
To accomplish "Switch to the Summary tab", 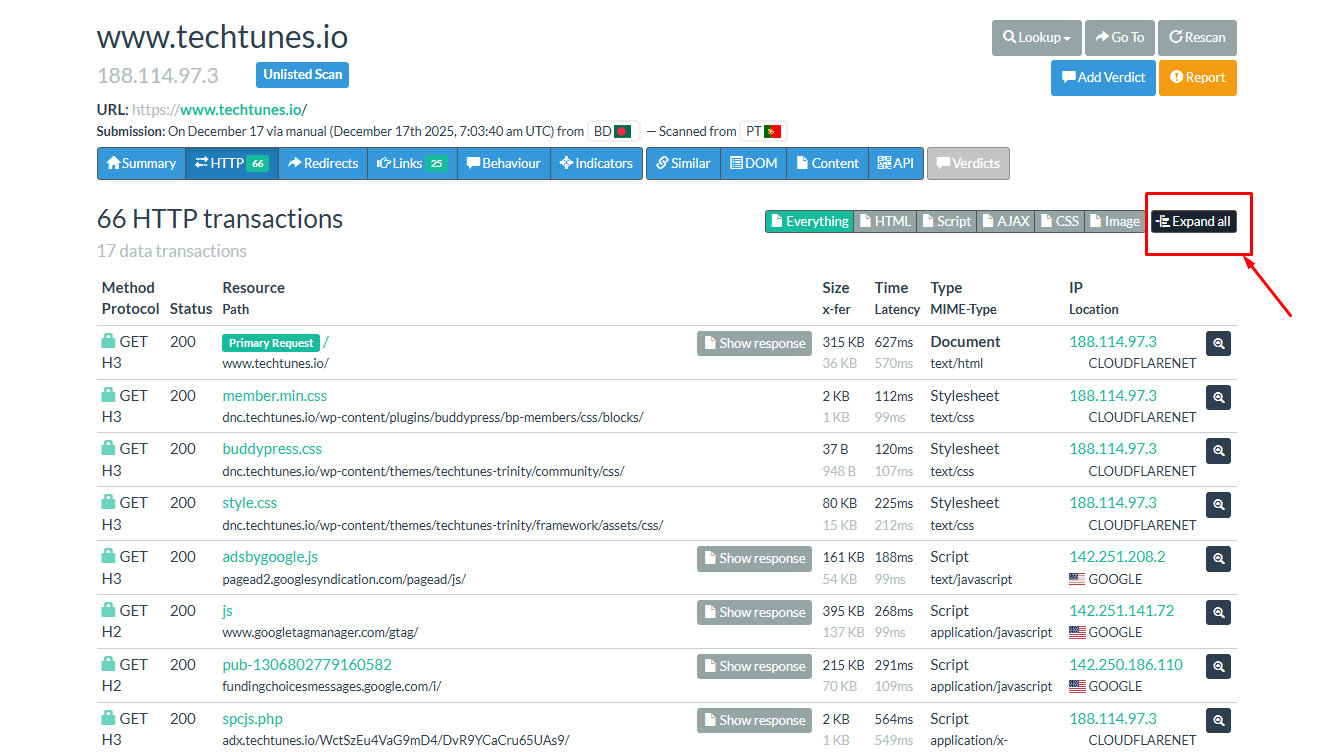I will coord(141,163).
